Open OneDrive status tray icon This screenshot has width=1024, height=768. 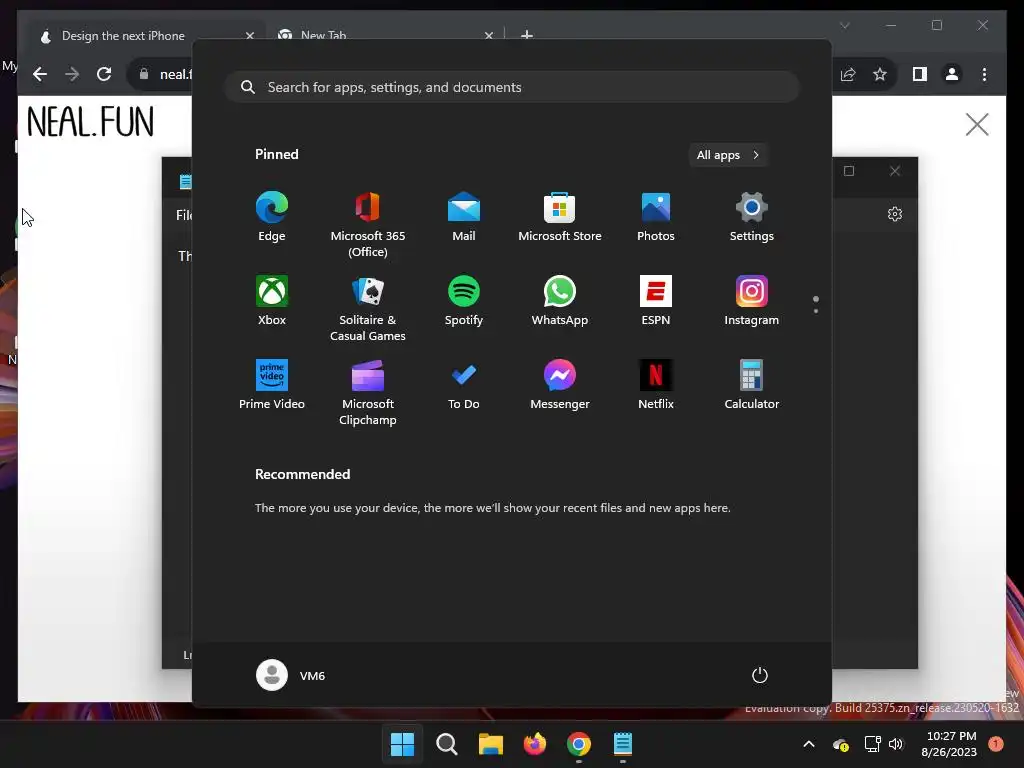(840, 744)
